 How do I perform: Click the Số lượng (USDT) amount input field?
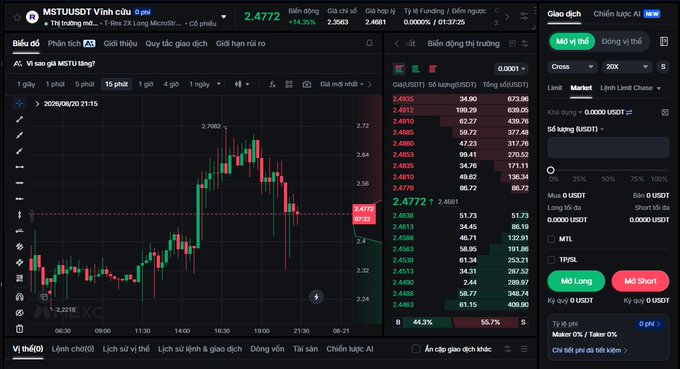coord(608,147)
